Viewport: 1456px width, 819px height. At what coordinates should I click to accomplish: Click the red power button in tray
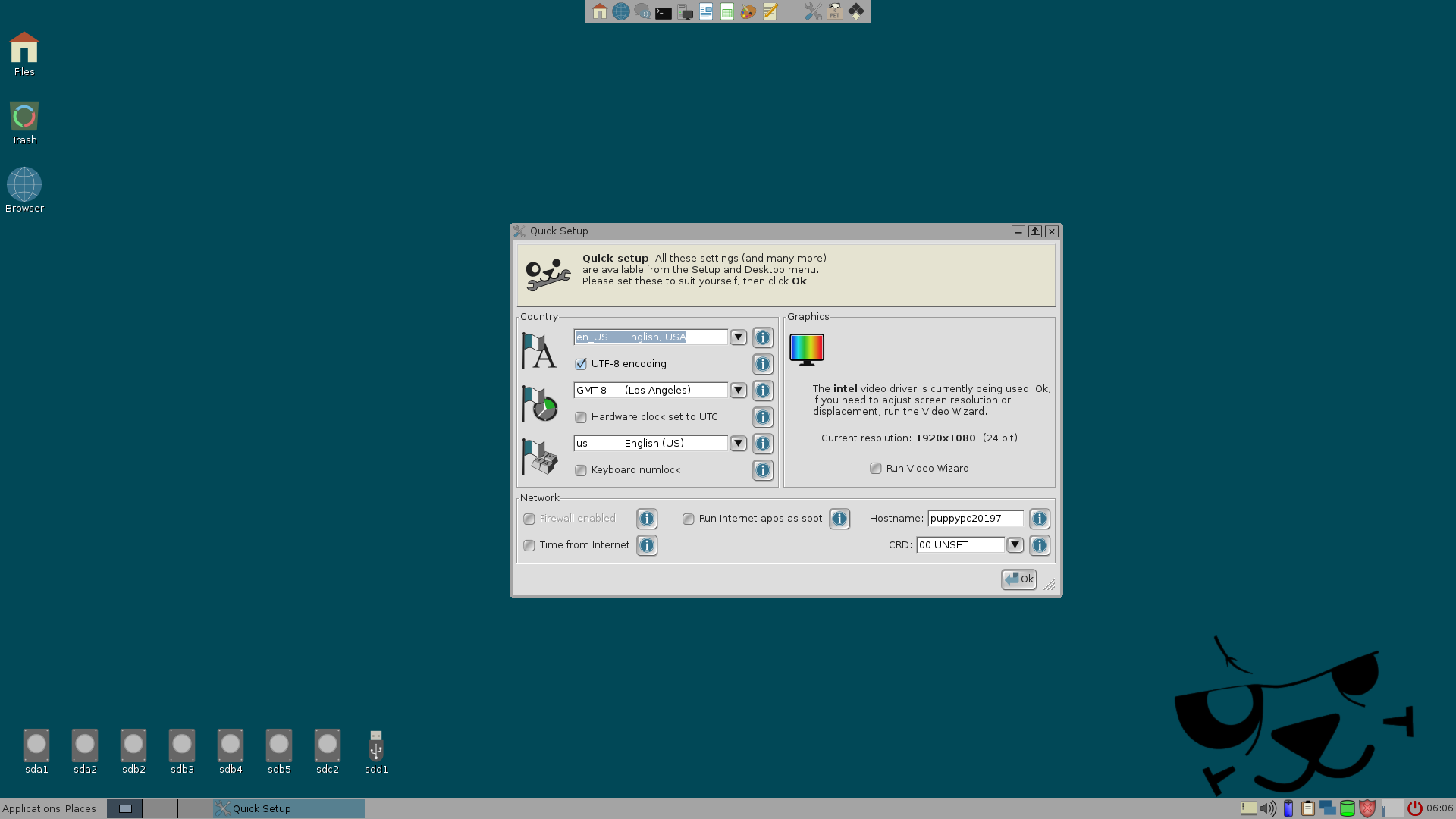coord(1415,808)
